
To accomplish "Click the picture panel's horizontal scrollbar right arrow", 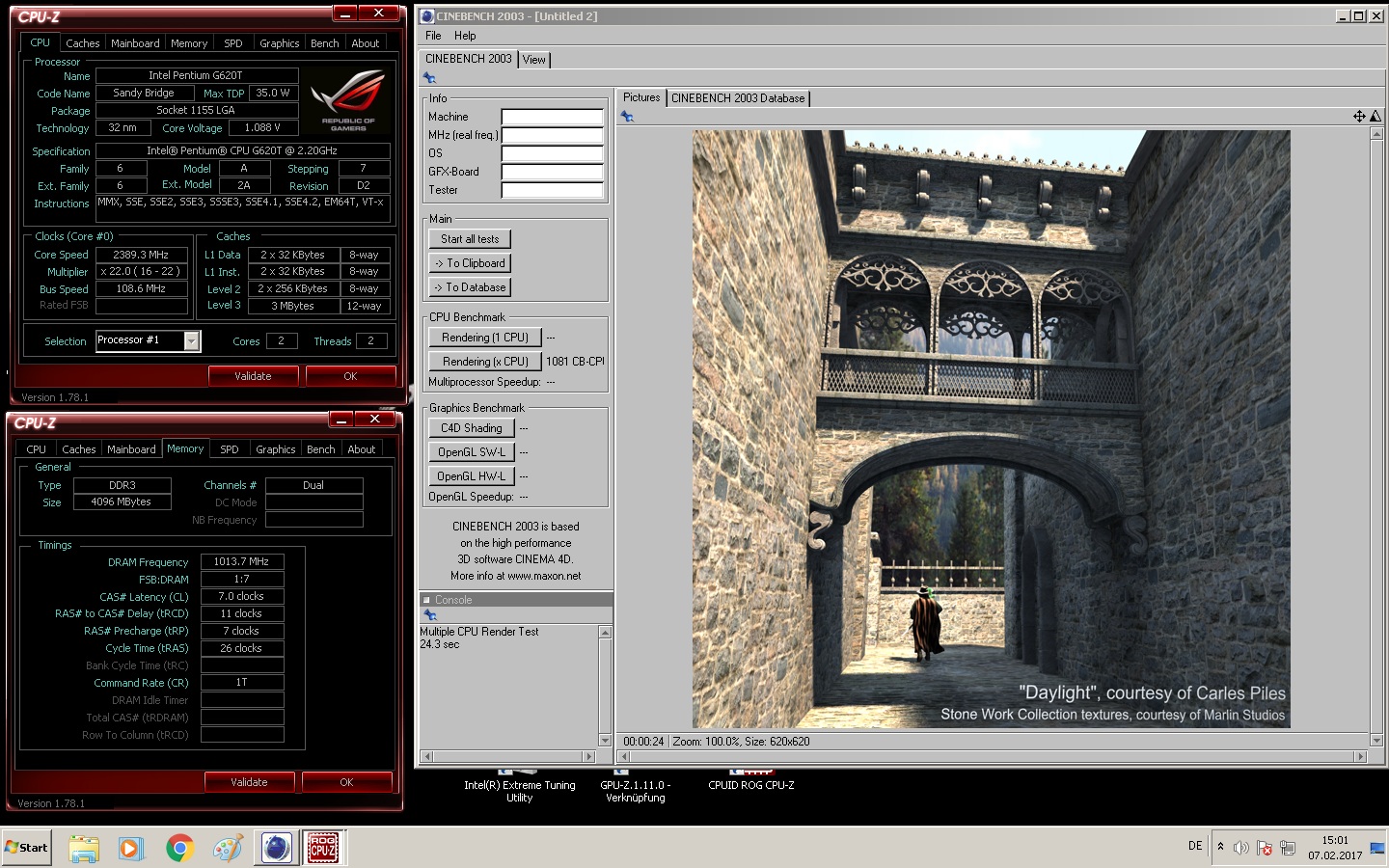I will pyautogui.click(x=1361, y=757).
